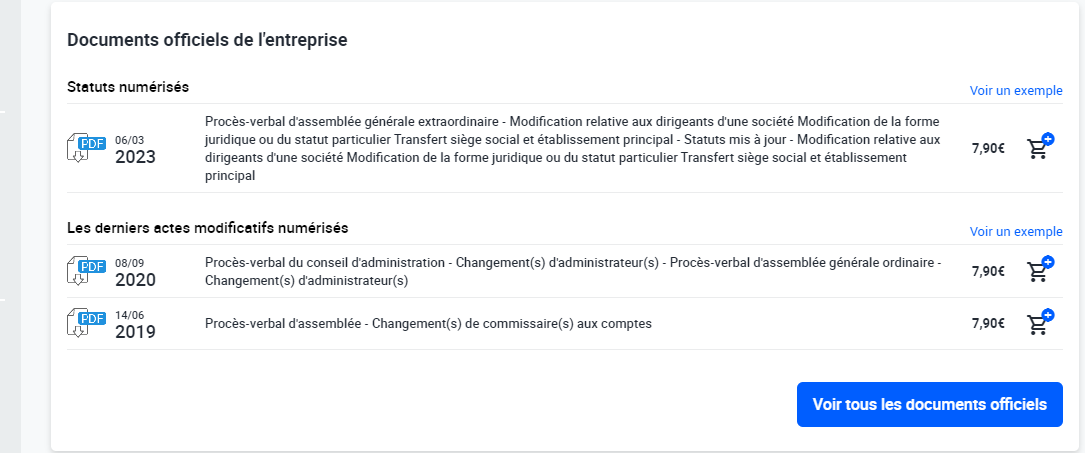Click the 'Les derniers actes modificatifs numérisés' heading

pyautogui.click(x=207, y=228)
